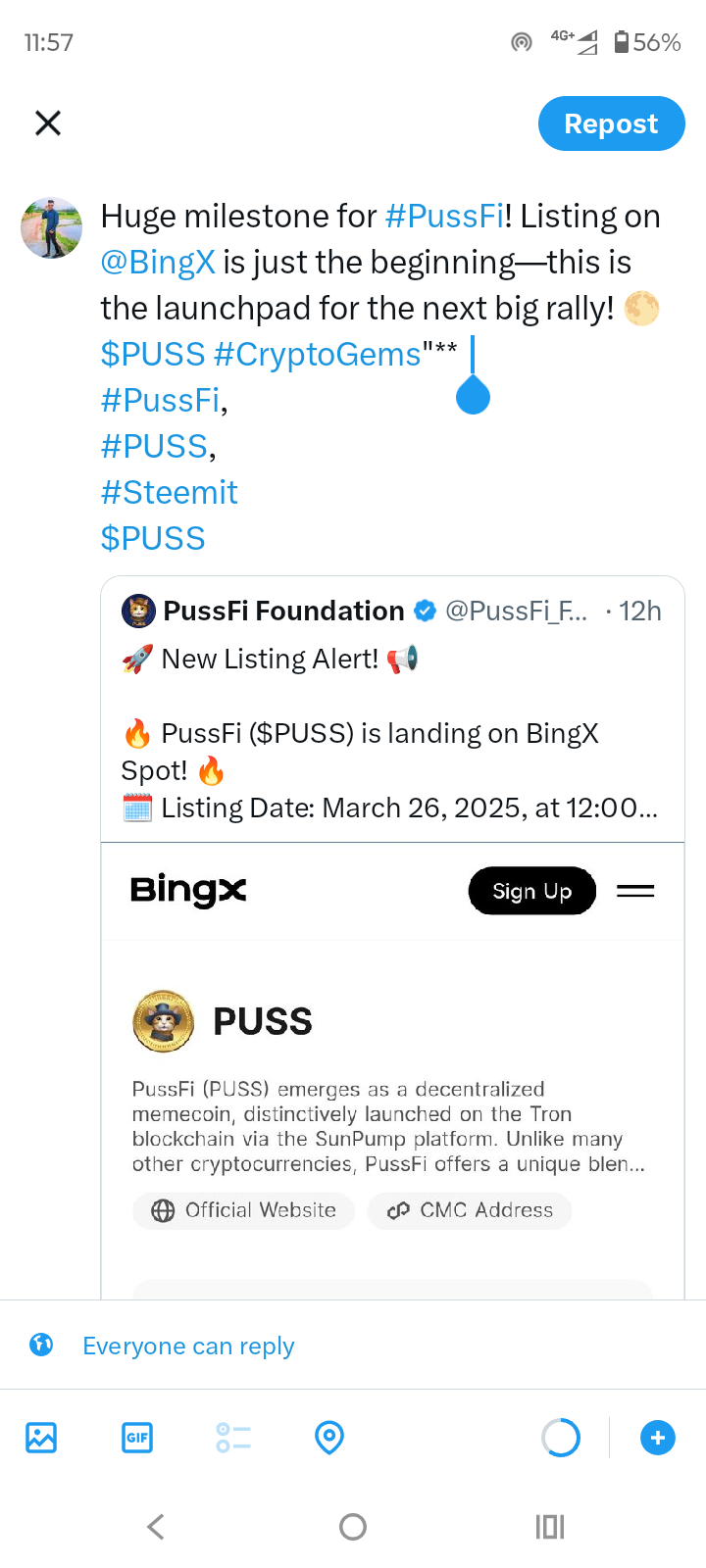
Task: Close the quote post composer
Action: tap(48, 123)
